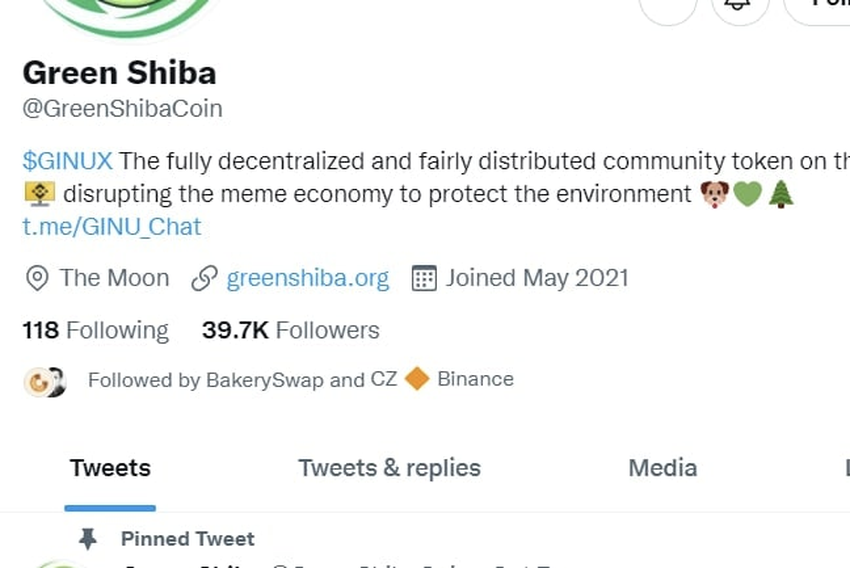This screenshot has width=850, height=568.
Task: Click the Binance orange diamond icon
Action: click(417, 378)
